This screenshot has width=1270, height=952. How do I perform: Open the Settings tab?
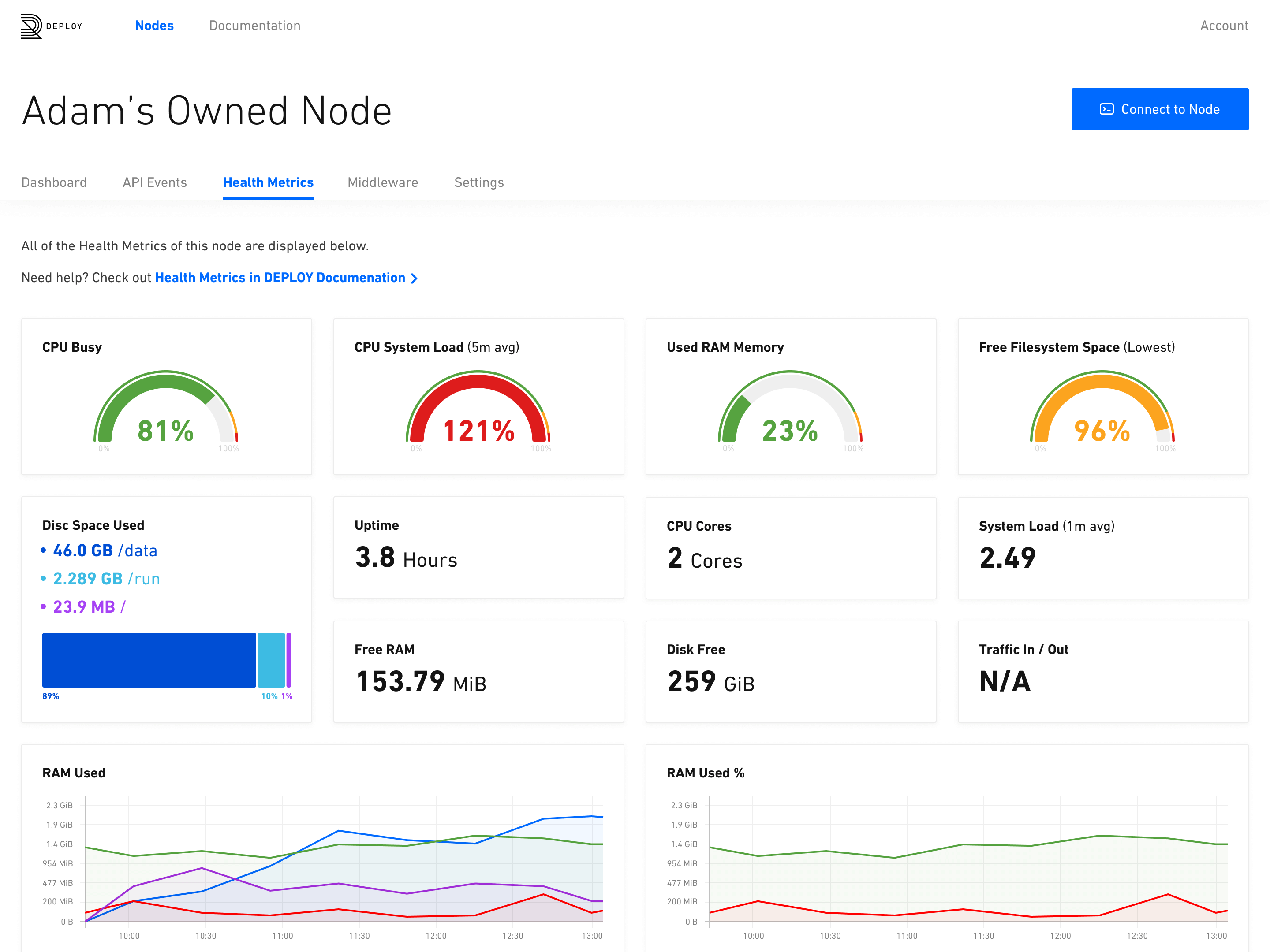(x=479, y=182)
